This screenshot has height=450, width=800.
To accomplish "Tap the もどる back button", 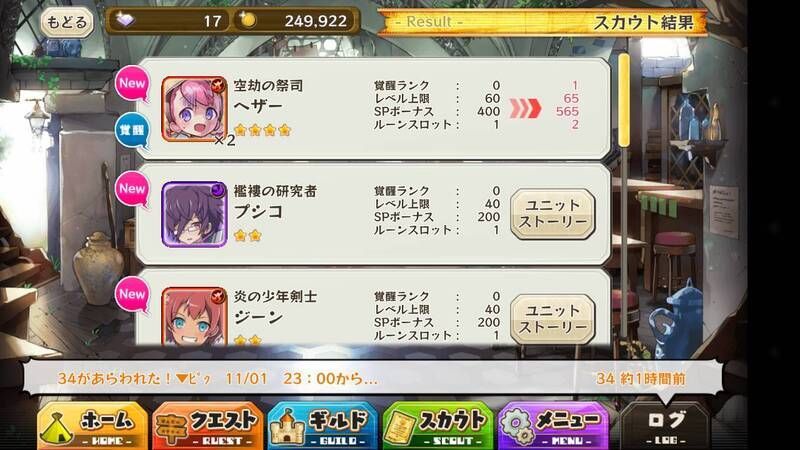I will point(67,22).
